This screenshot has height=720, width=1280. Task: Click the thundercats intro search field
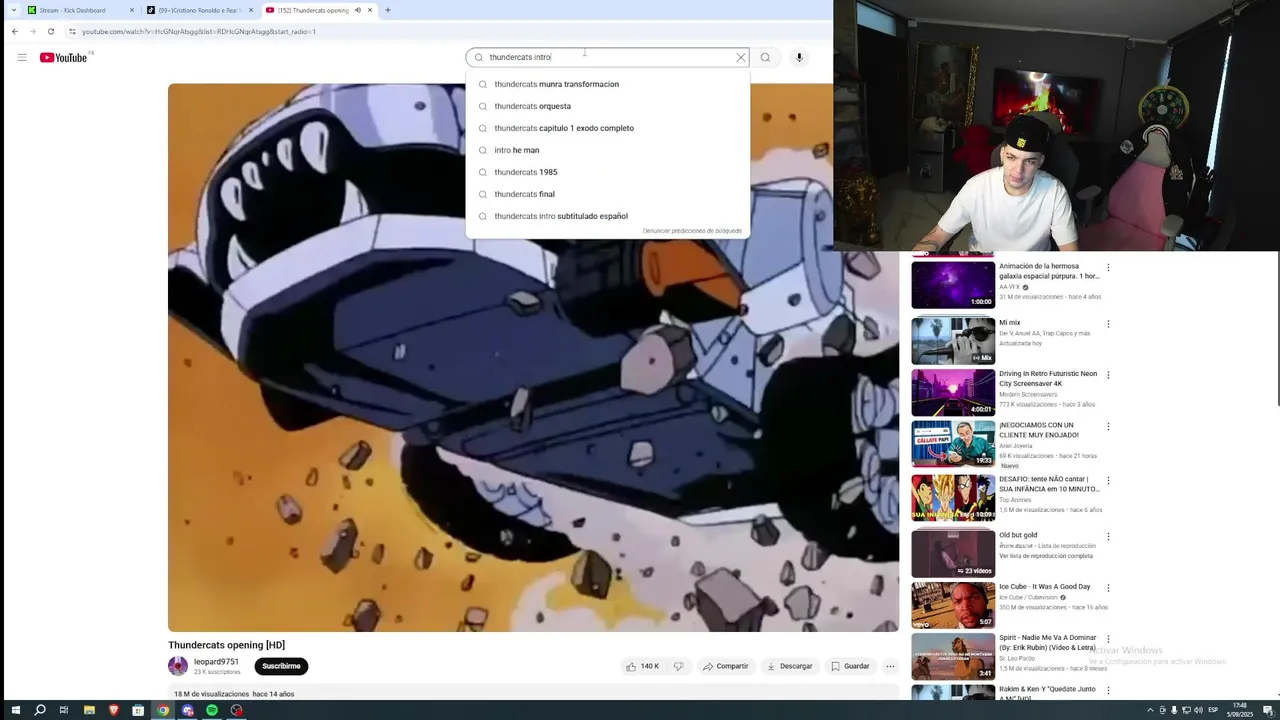(608, 57)
